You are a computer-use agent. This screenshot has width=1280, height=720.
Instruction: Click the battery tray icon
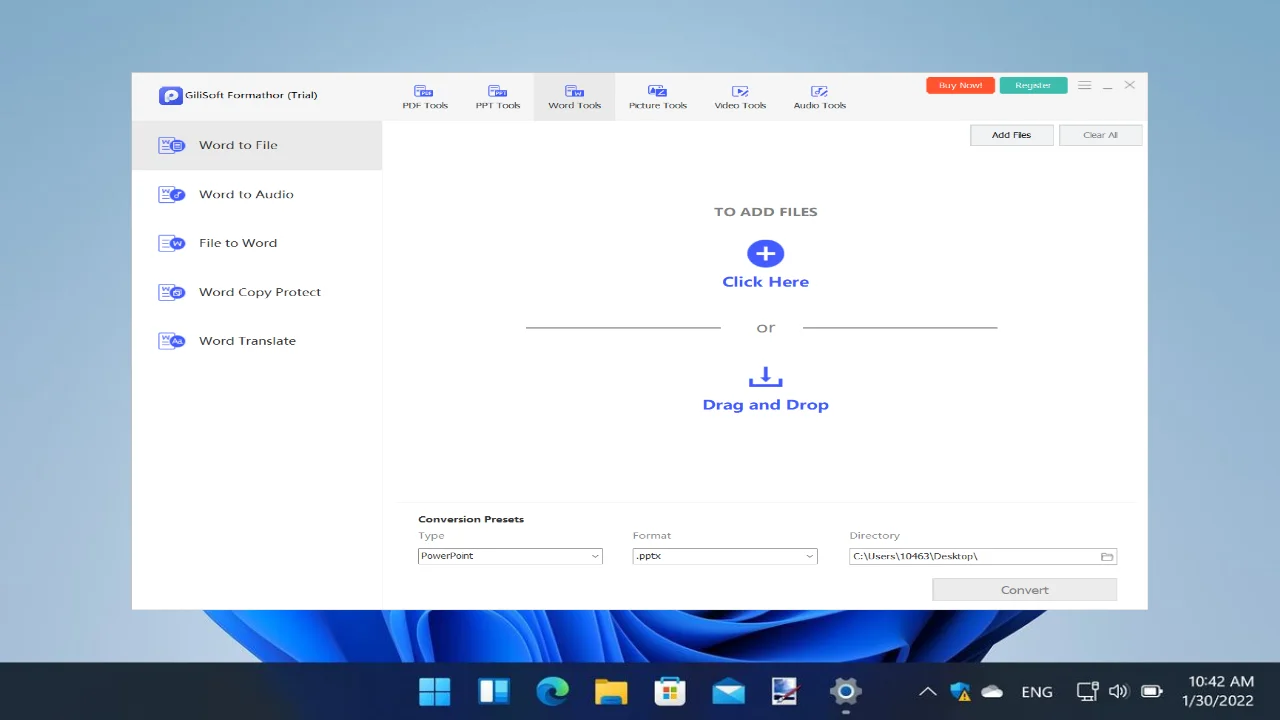click(x=1152, y=691)
